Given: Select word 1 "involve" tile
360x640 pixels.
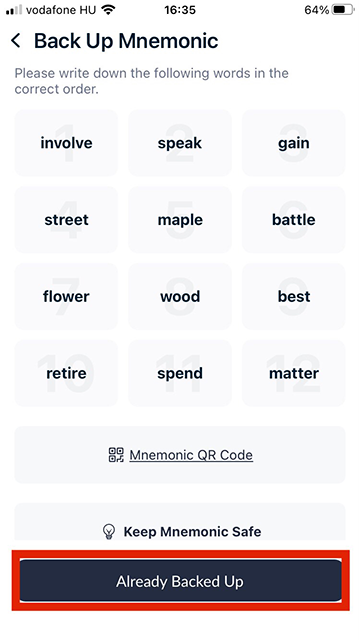Looking at the screenshot, I should pos(66,143).
